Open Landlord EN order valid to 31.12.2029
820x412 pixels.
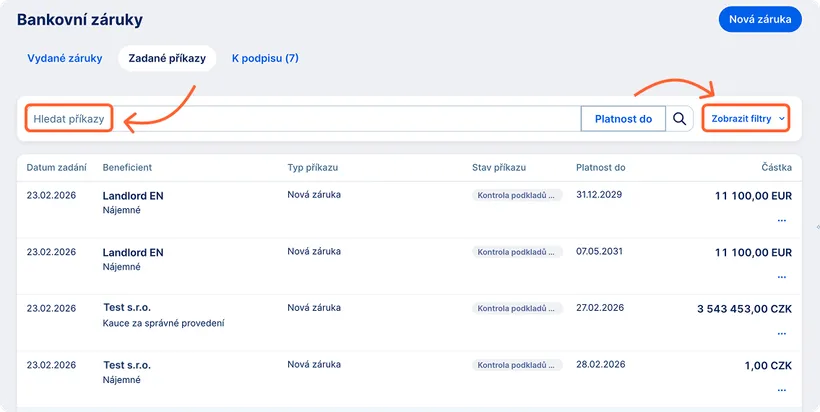click(x=409, y=210)
